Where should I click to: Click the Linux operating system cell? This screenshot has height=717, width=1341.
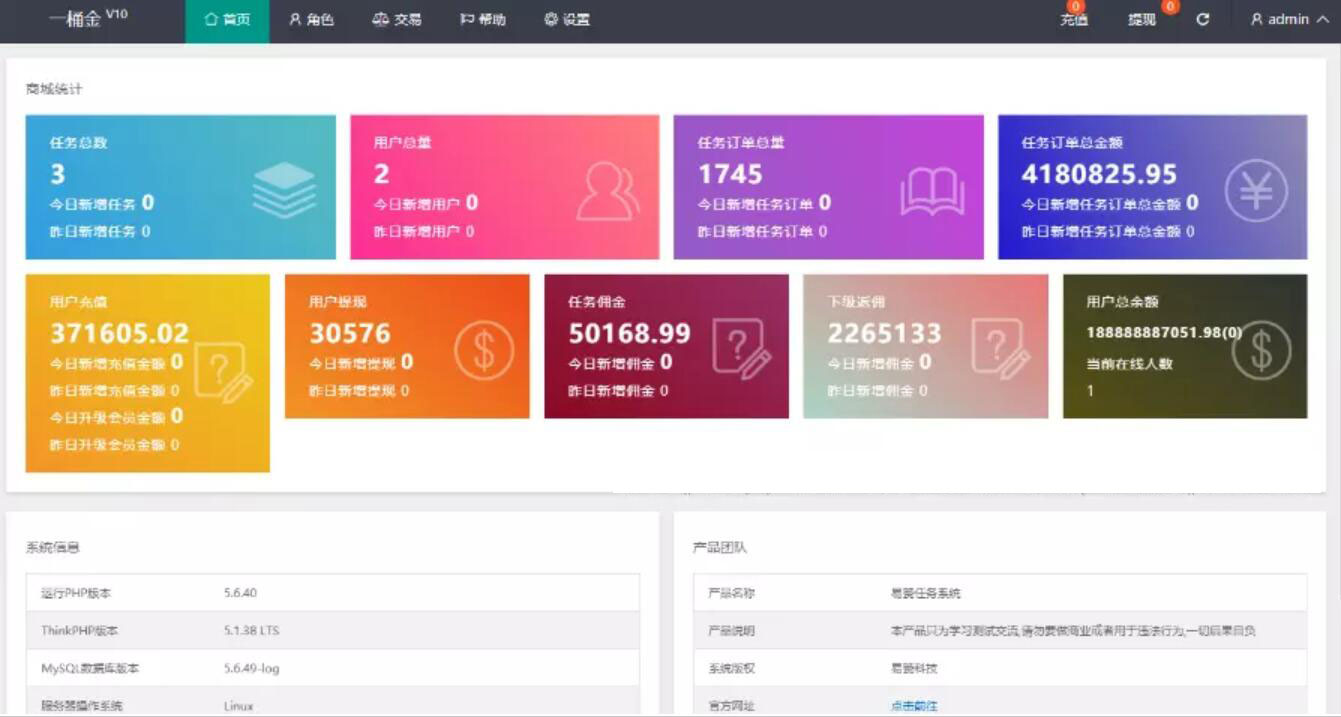238,706
